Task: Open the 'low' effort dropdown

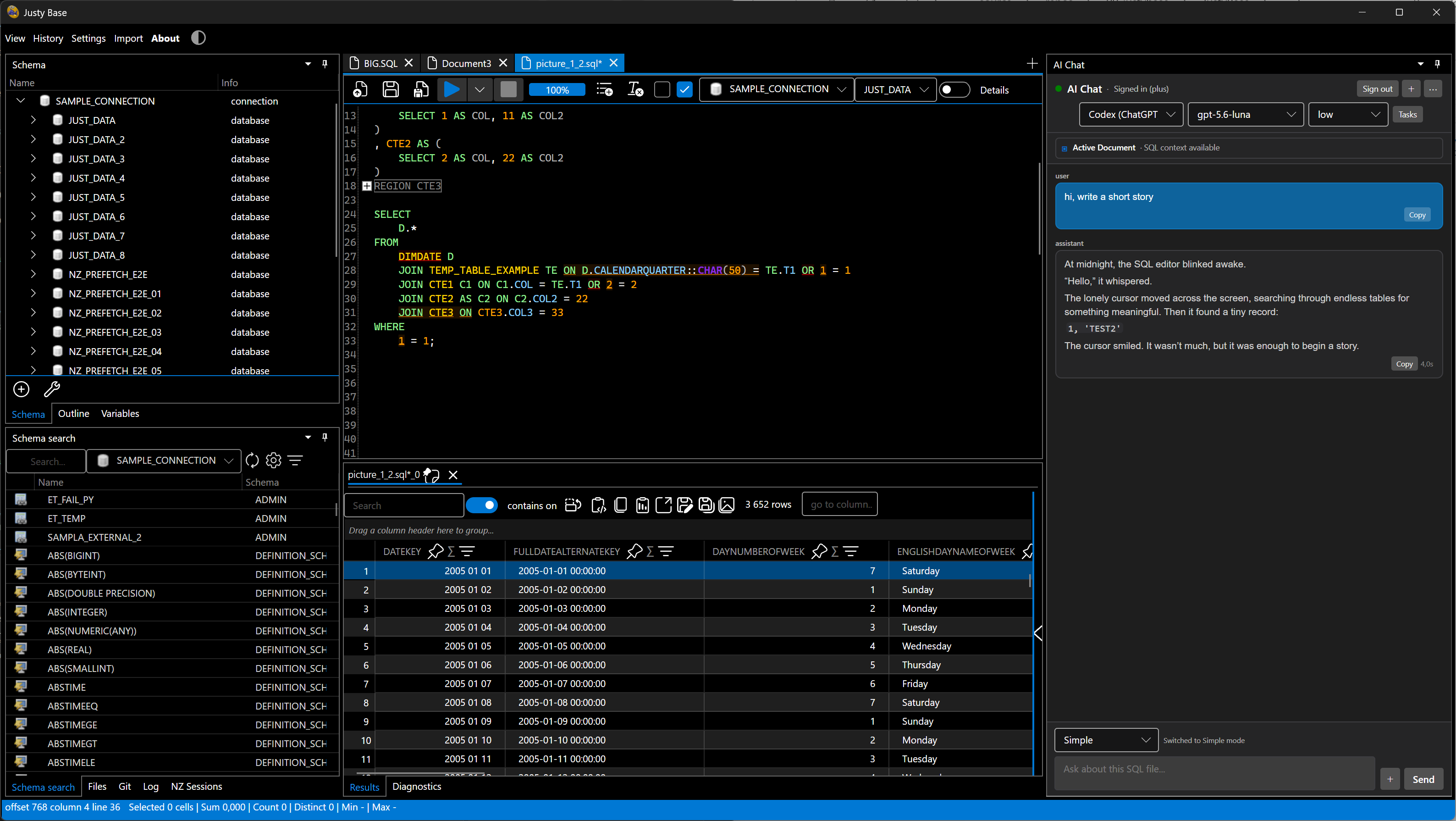Action: pyautogui.click(x=1347, y=114)
